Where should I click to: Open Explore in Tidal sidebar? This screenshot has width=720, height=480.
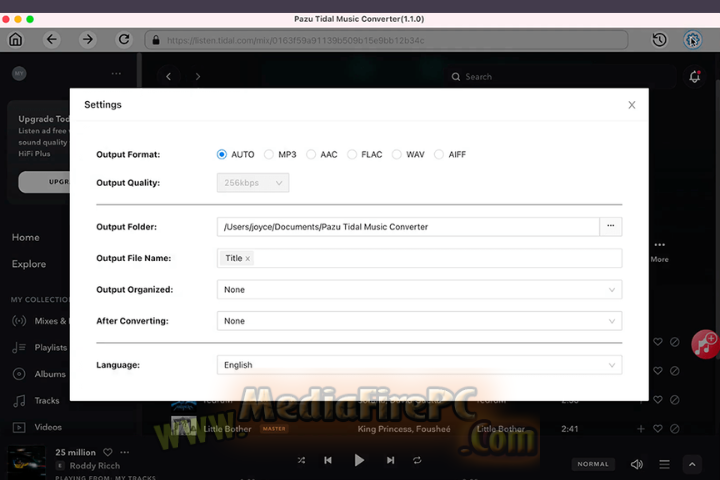tap(28, 264)
